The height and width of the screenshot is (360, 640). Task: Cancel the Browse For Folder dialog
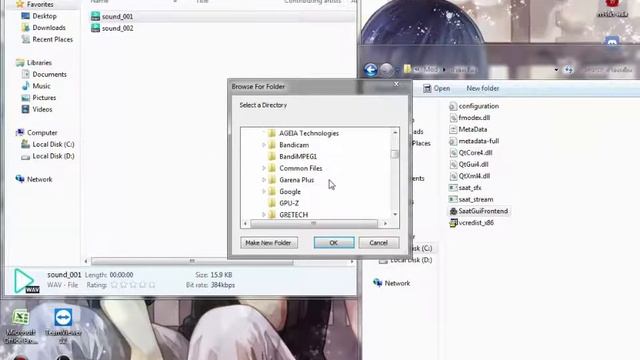(x=378, y=242)
